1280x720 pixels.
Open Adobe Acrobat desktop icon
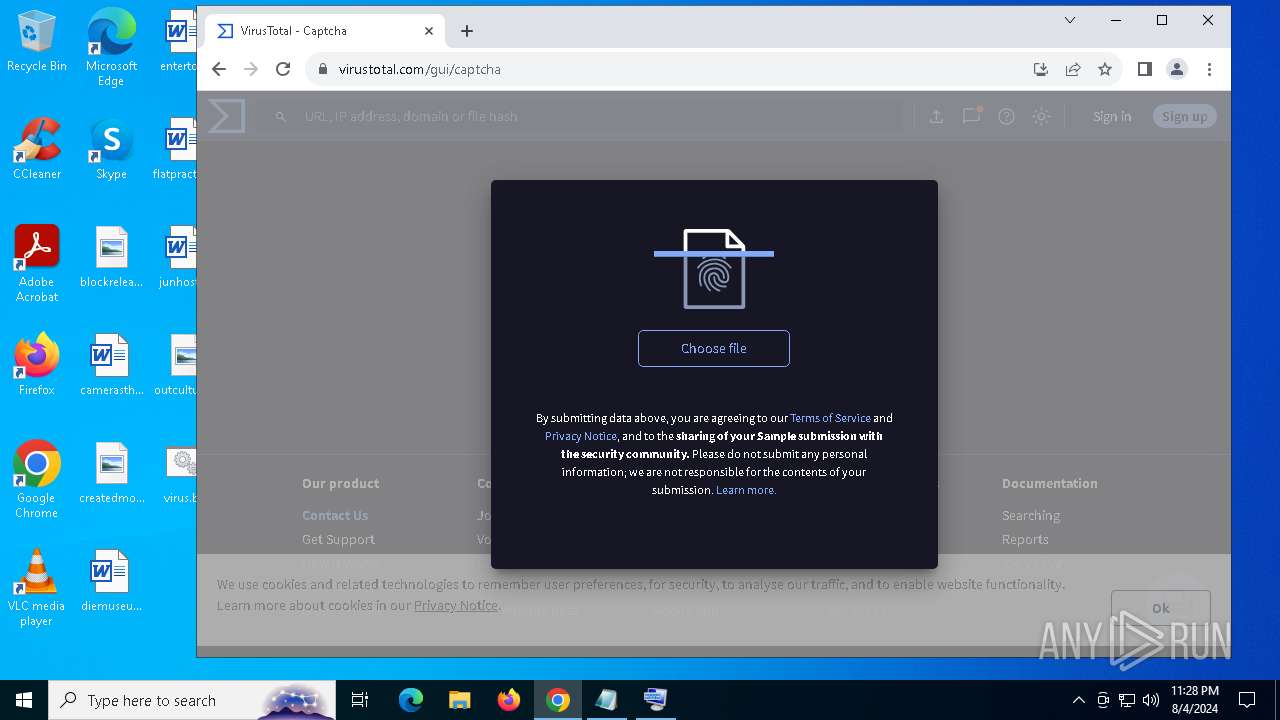point(37,264)
